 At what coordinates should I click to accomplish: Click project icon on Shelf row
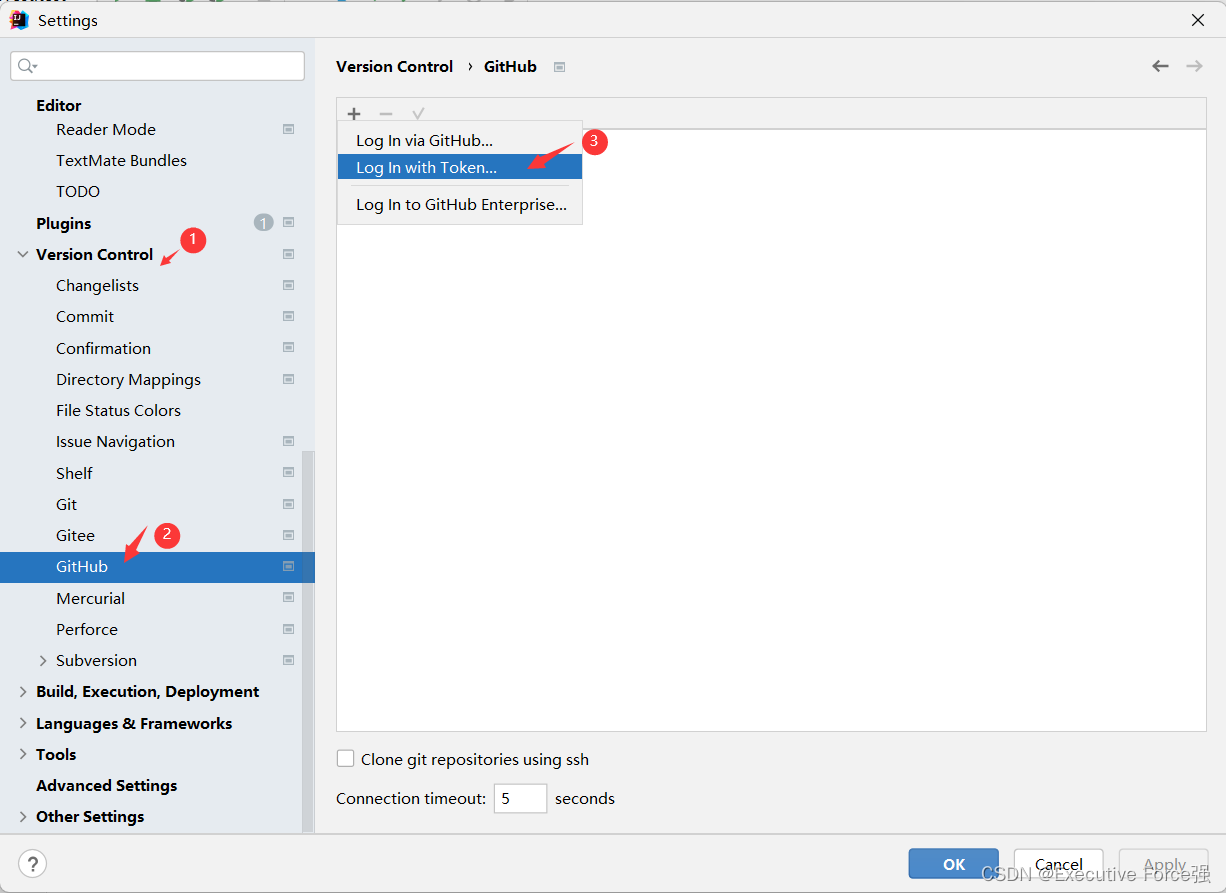coord(288,472)
